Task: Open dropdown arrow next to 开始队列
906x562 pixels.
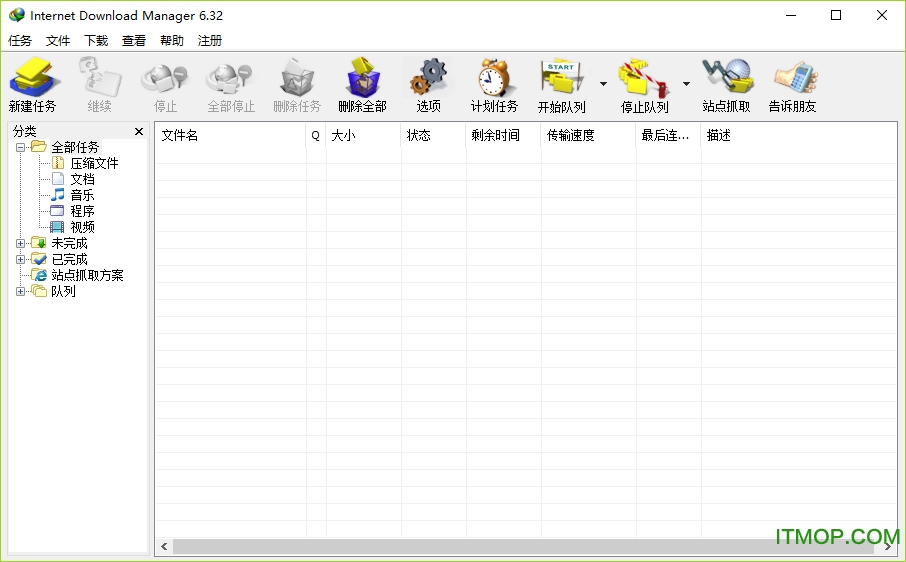Action: point(603,84)
